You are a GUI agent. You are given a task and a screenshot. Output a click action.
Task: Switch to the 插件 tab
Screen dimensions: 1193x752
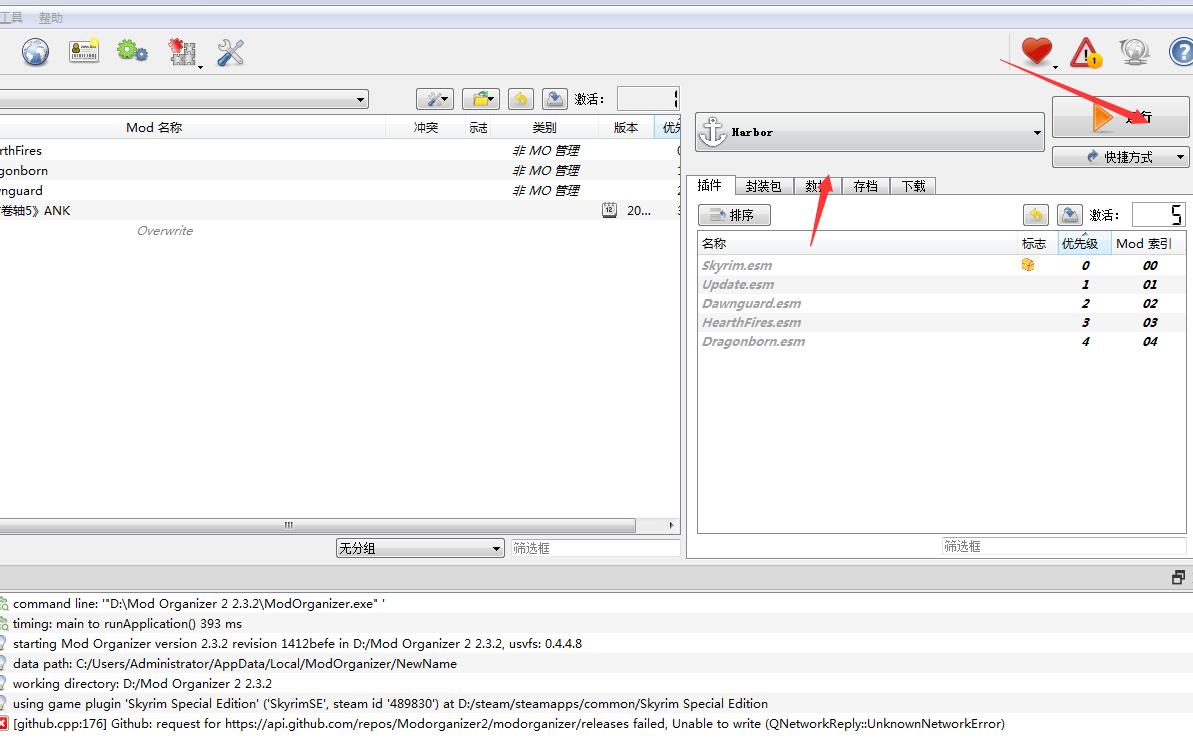(x=710, y=185)
